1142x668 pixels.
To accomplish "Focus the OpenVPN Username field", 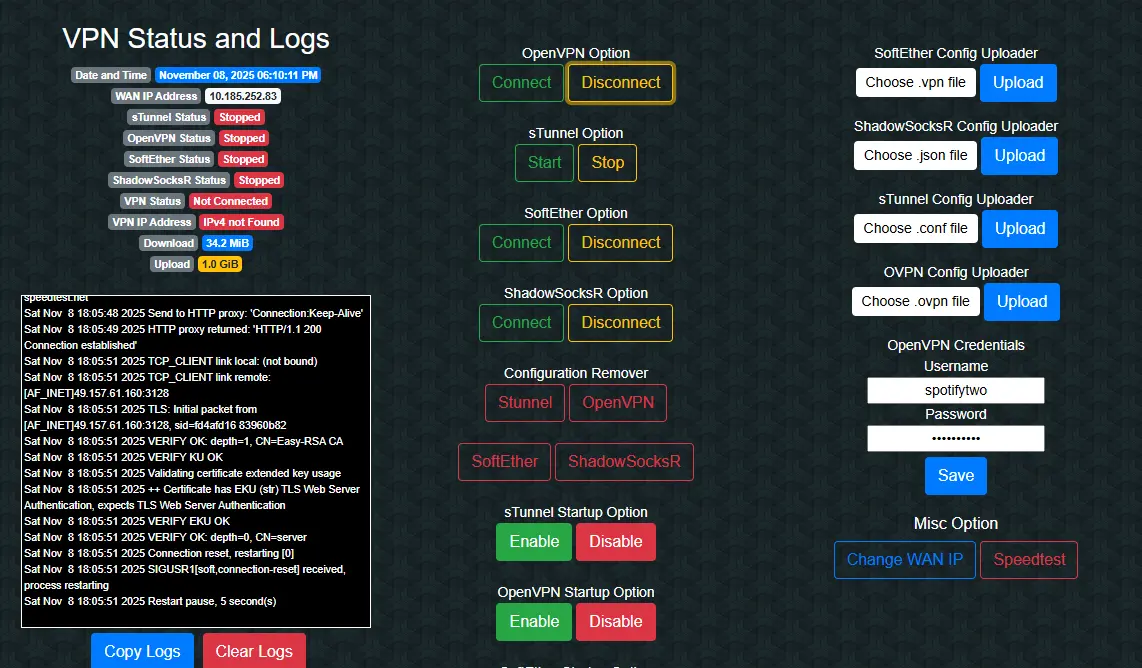I will pos(956,390).
